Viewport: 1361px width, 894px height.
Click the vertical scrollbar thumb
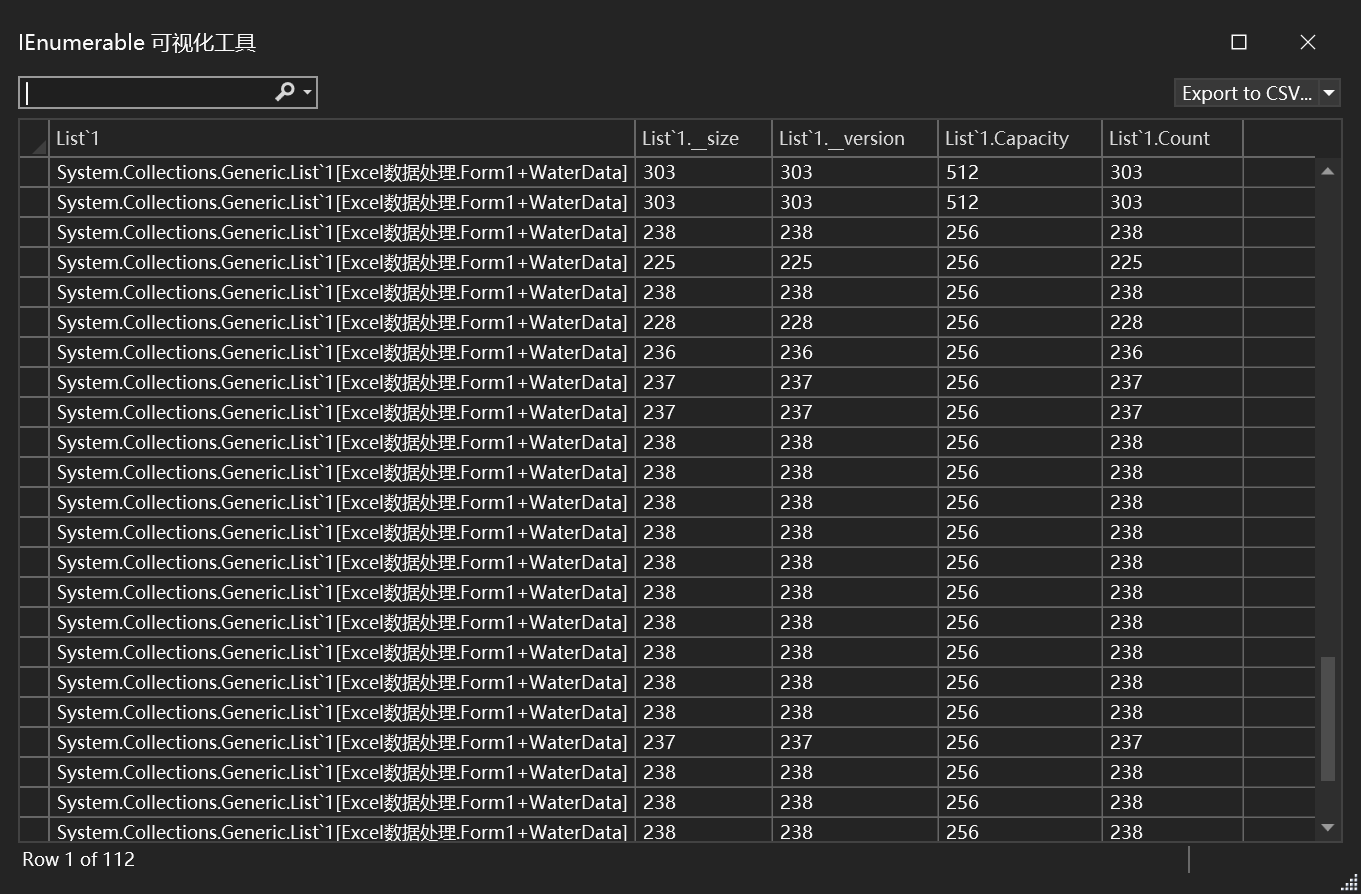1328,718
